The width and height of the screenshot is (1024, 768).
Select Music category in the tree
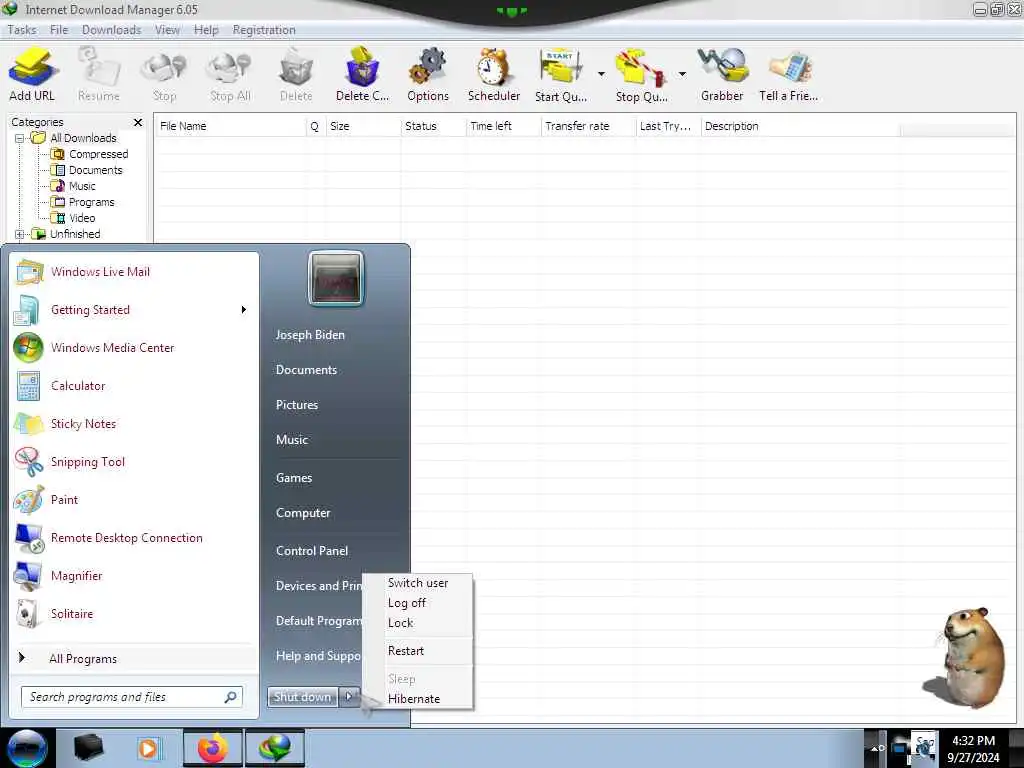(x=82, y=186)
